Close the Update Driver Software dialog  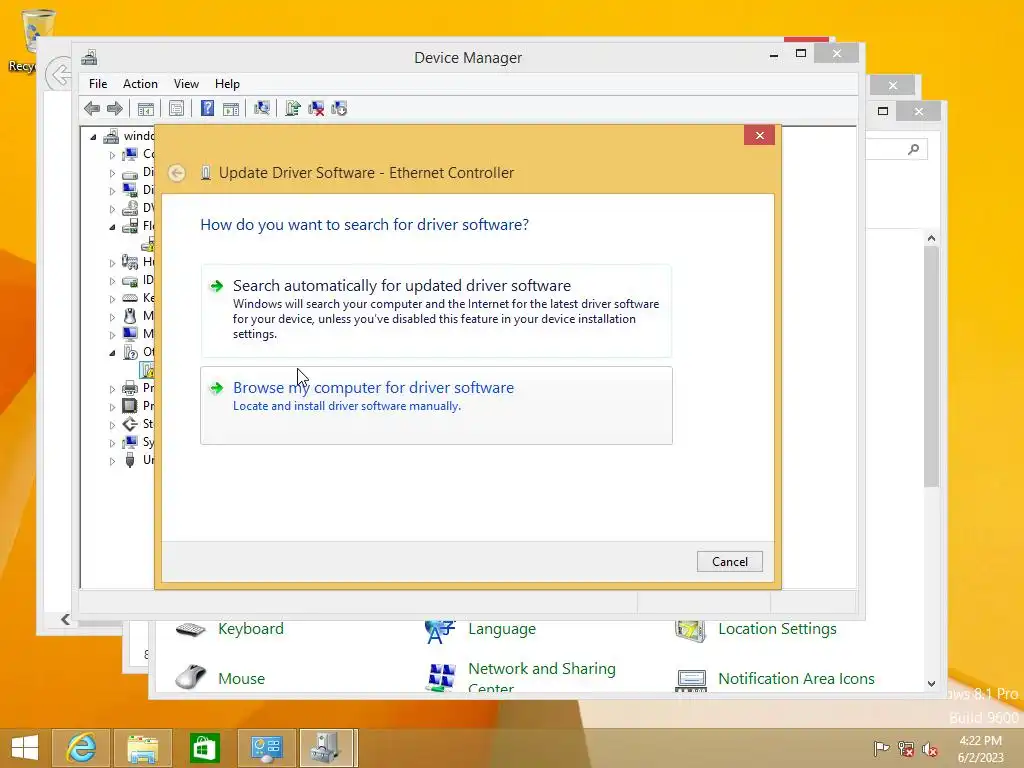coord(760,135)
